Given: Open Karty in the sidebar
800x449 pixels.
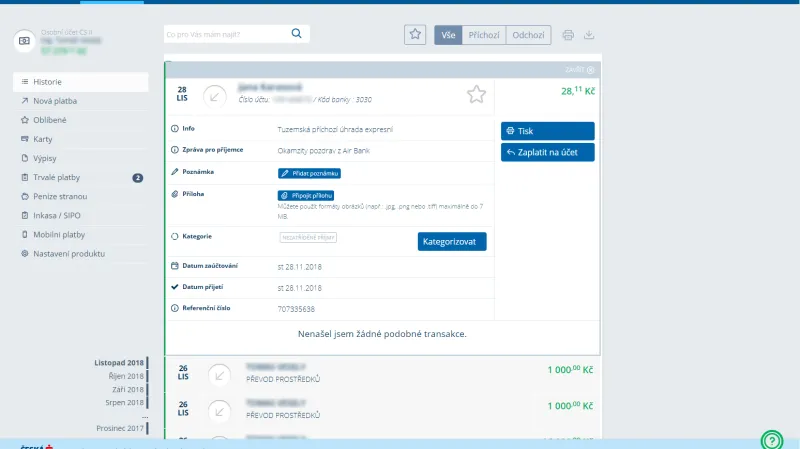Looking at the screenshot, I should tap(81, 139).
